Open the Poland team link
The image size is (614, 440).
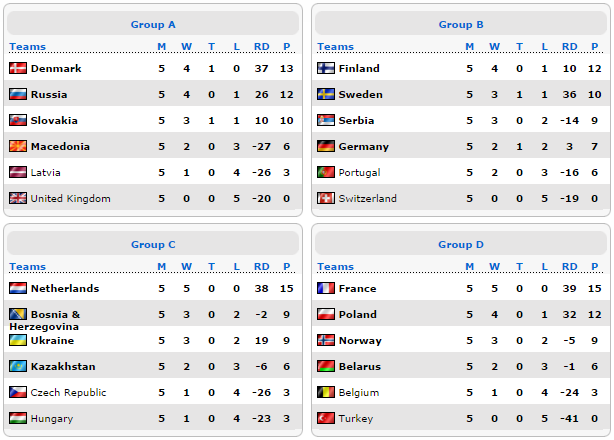[357, 314]
